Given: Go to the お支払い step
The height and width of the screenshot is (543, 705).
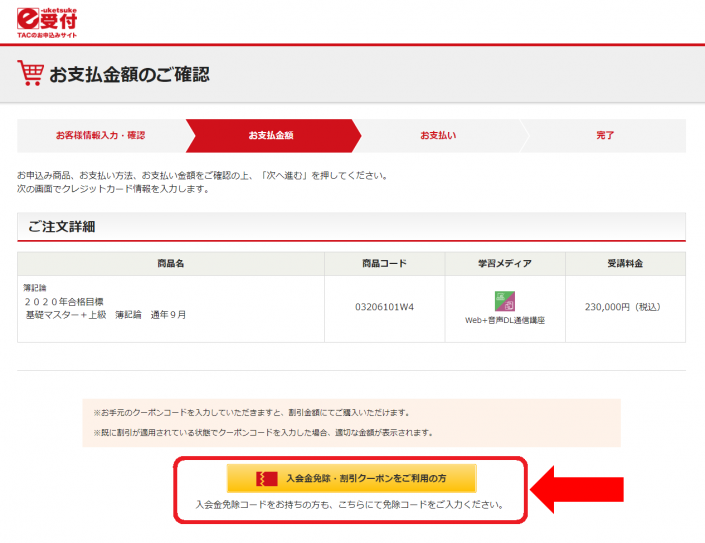Looking at the screenshot, I should 437,135.
